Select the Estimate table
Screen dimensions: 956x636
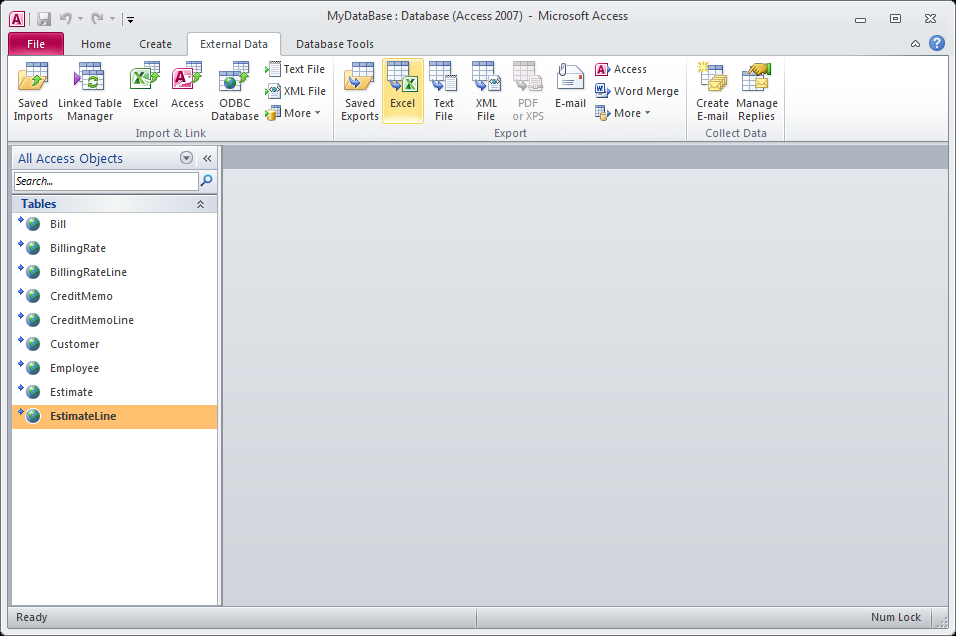(x=115, y=392)
